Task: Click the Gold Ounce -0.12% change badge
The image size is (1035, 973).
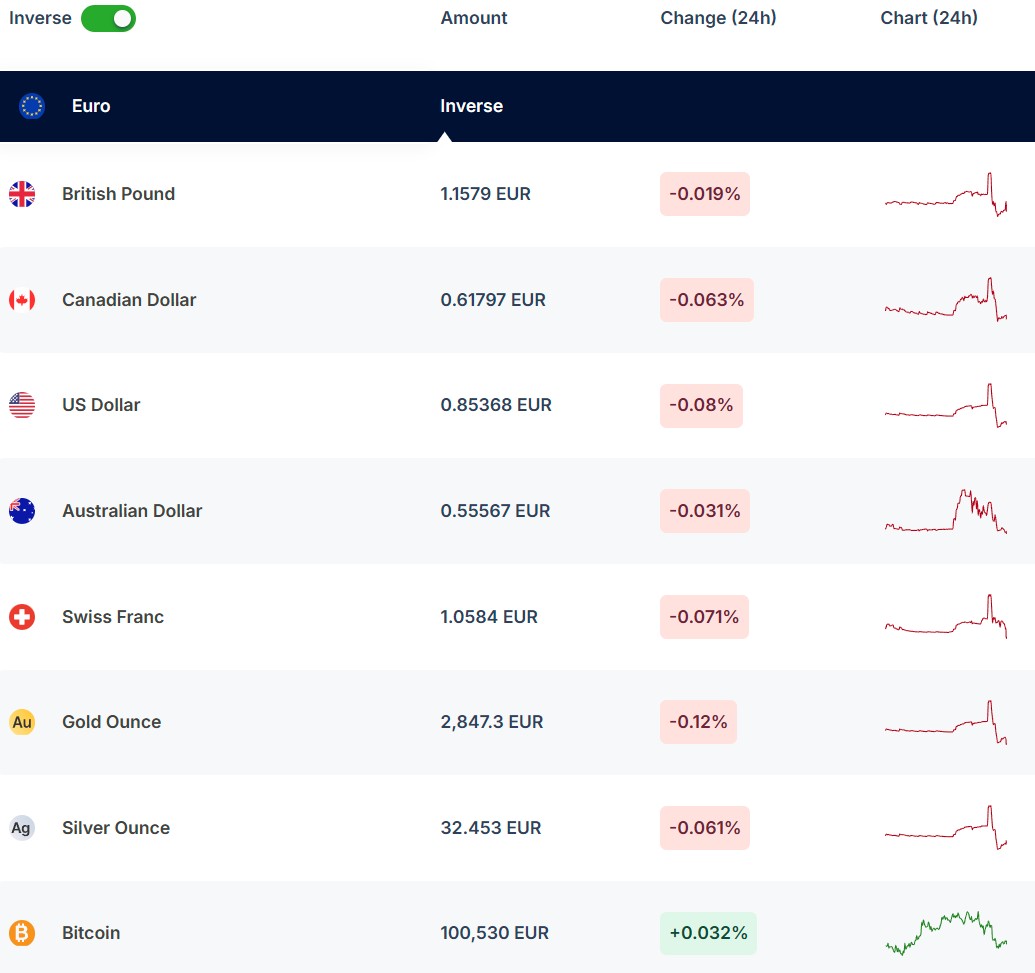Action: (x=698, y=722)
